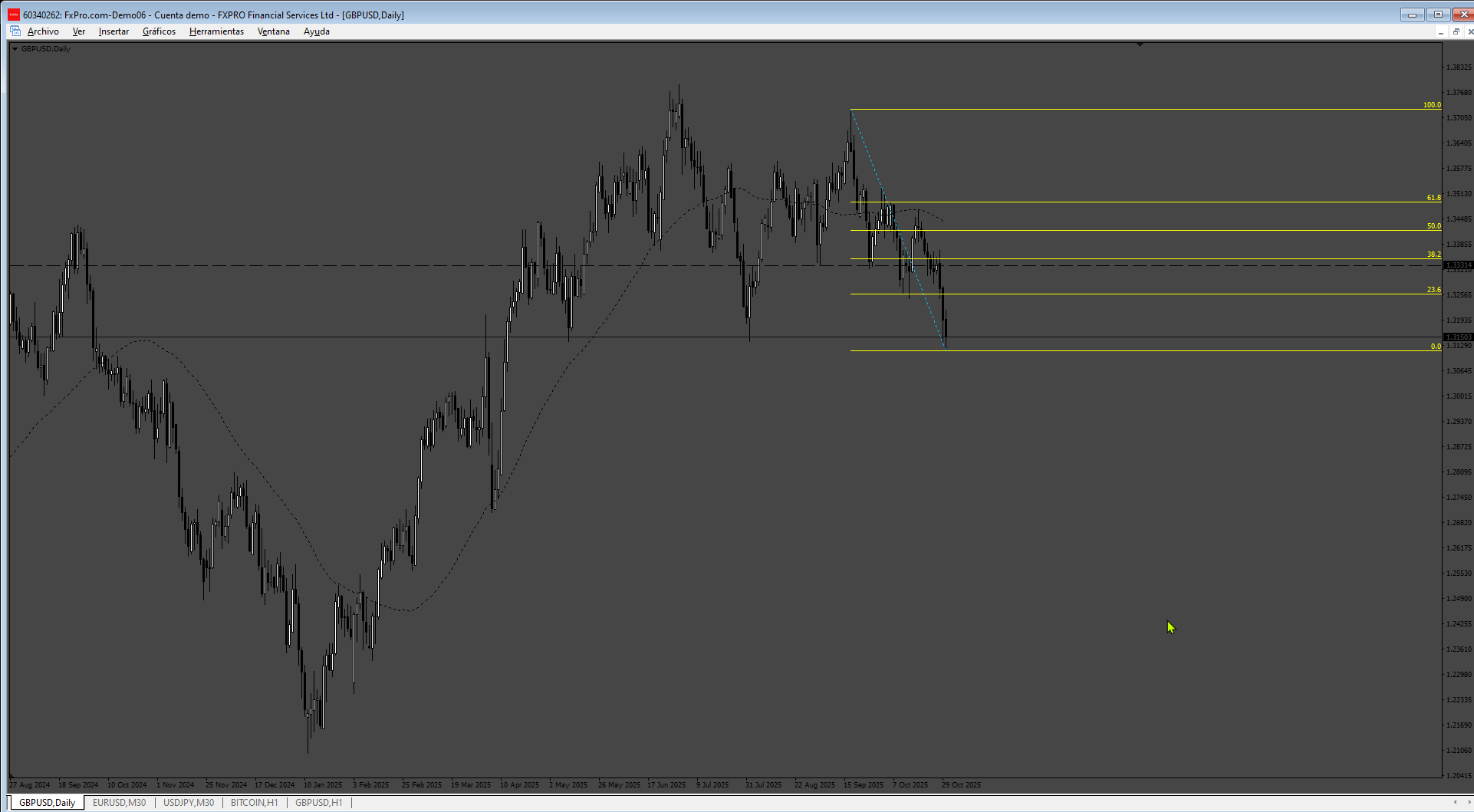Close the inner GBPUSD chart window
The image size is (1474, 812).
1469,31
